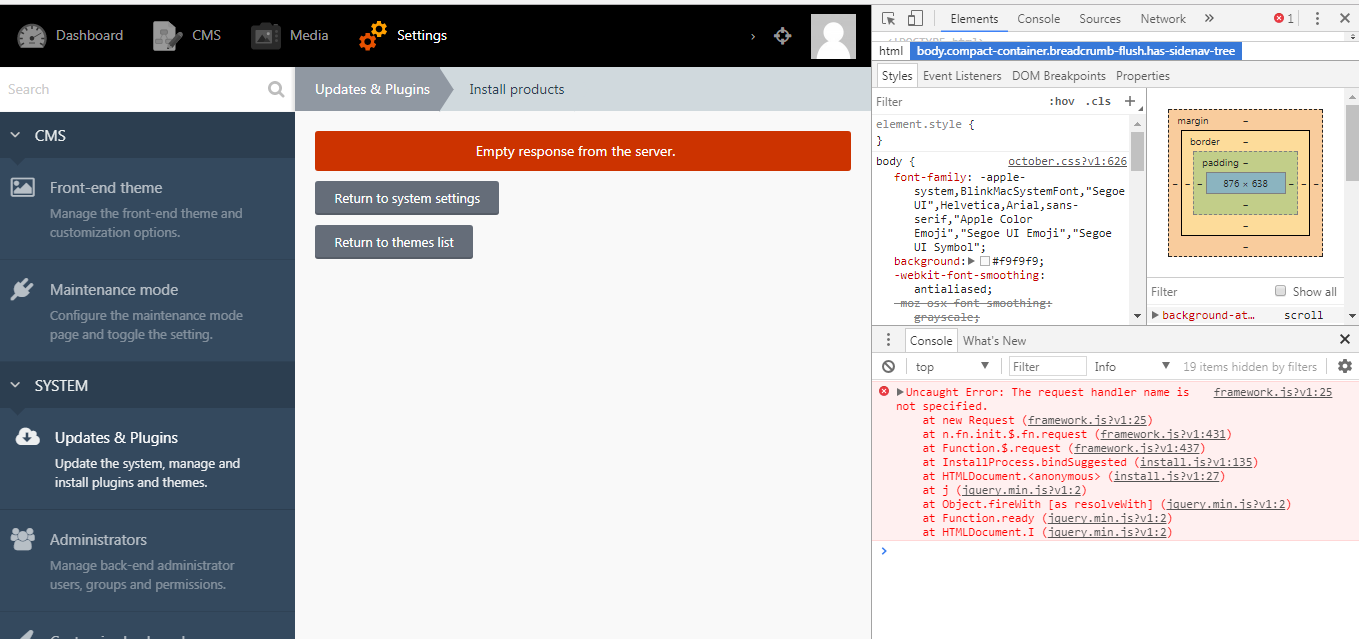Click '19 items hidden by filters' text
The height and width of the screenshot is (639, 1359).
click(1250, 367)
